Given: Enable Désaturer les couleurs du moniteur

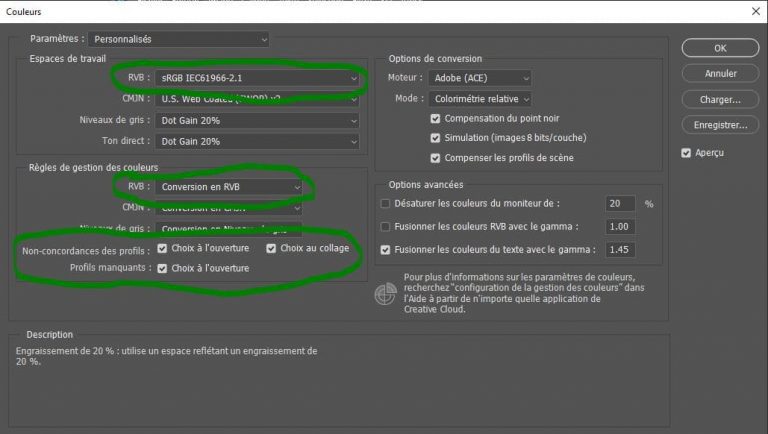Looking at the screenshot, I should click(x=385, y=203).
